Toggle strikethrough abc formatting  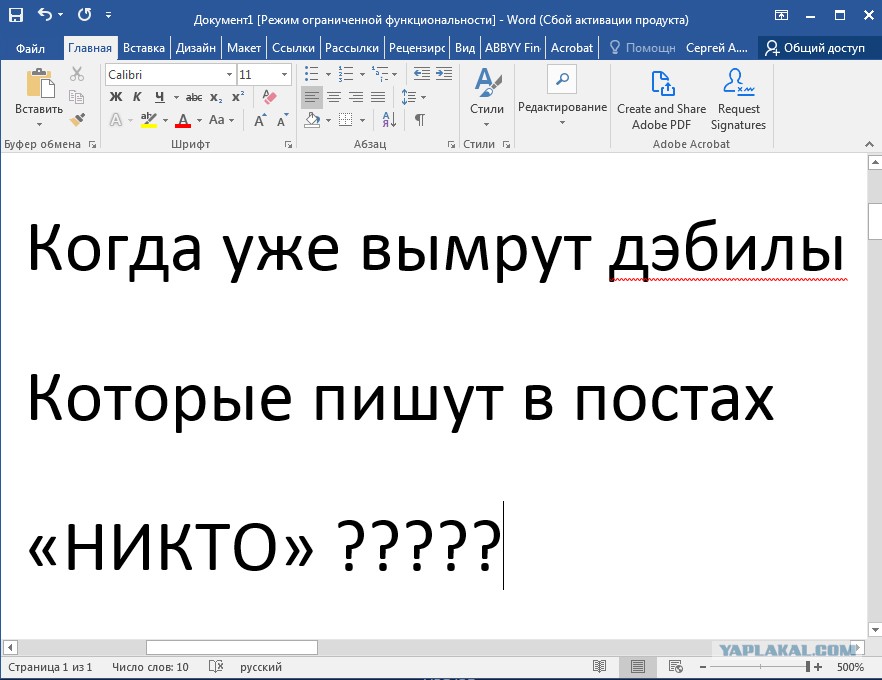[x=194, y=97]
